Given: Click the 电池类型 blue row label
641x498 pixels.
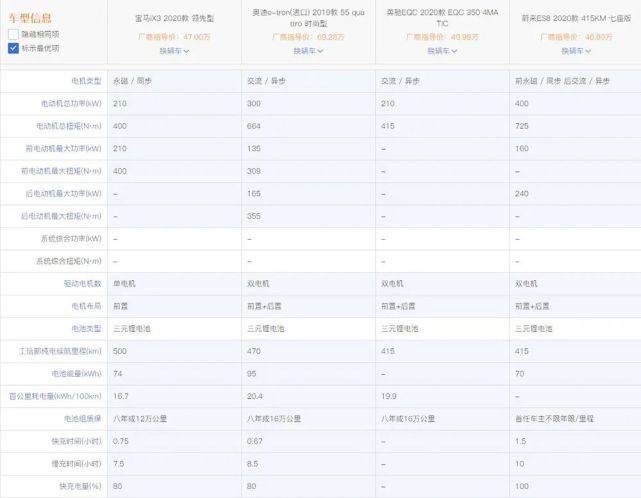Looking at the screenshot, I should (x=86, y=329).
